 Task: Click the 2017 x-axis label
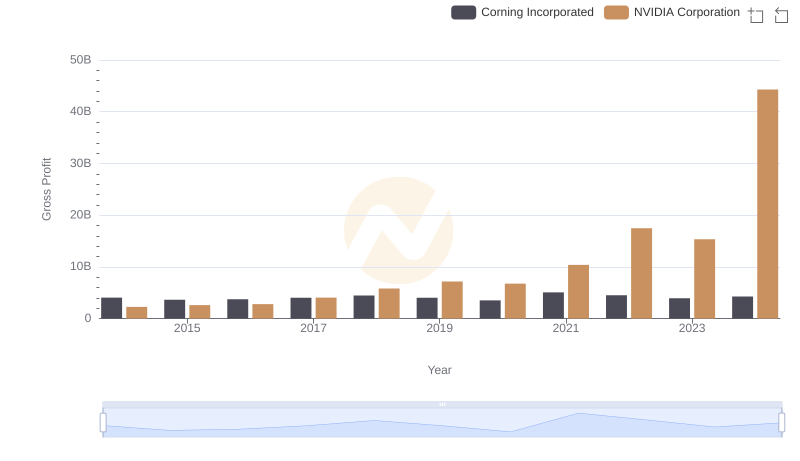tap(313, 328)
